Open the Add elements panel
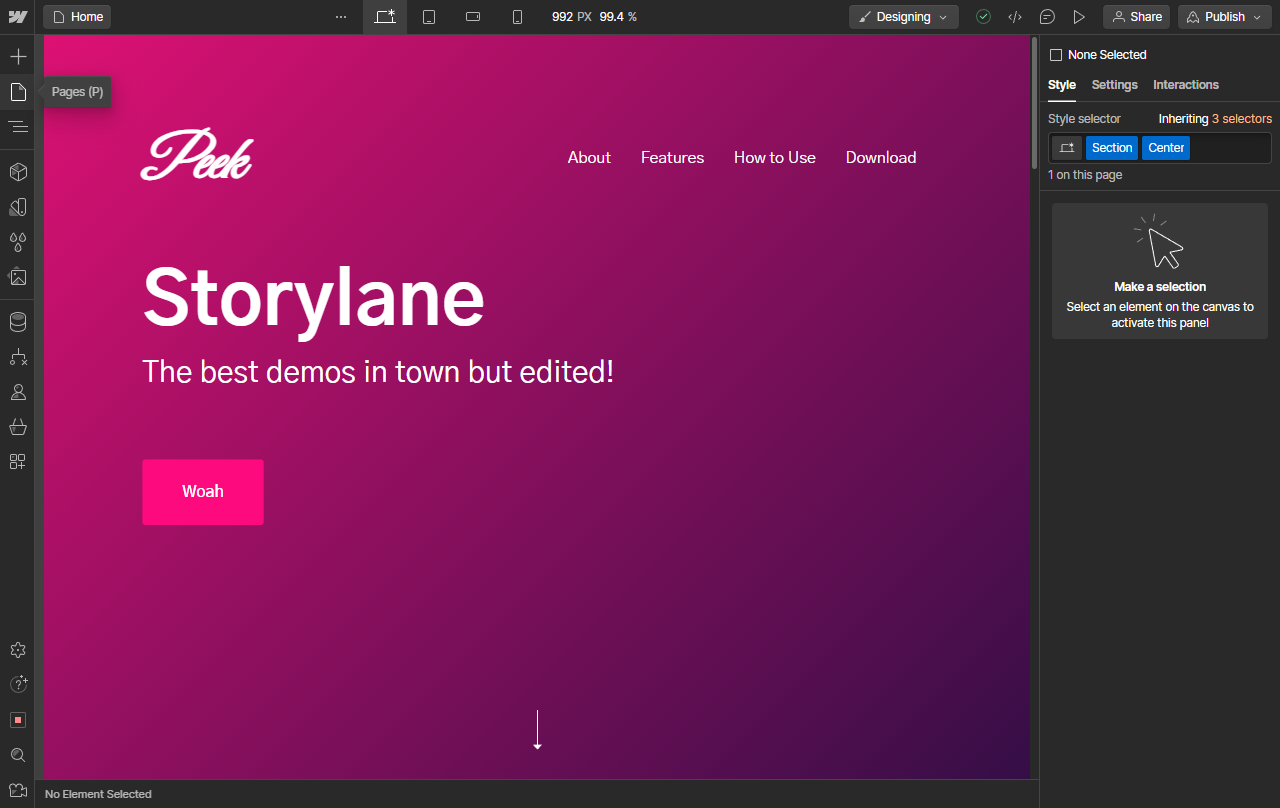 point(18,56)
